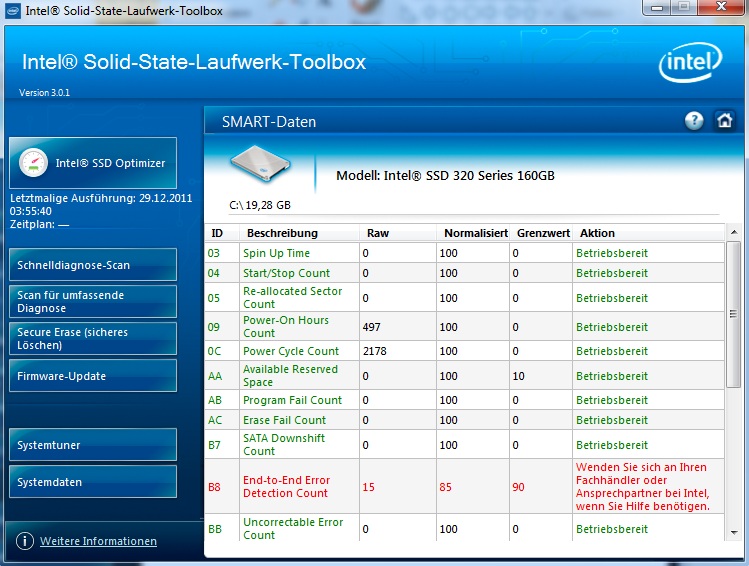Click the red dealer contact warning text

click(642, 487)
